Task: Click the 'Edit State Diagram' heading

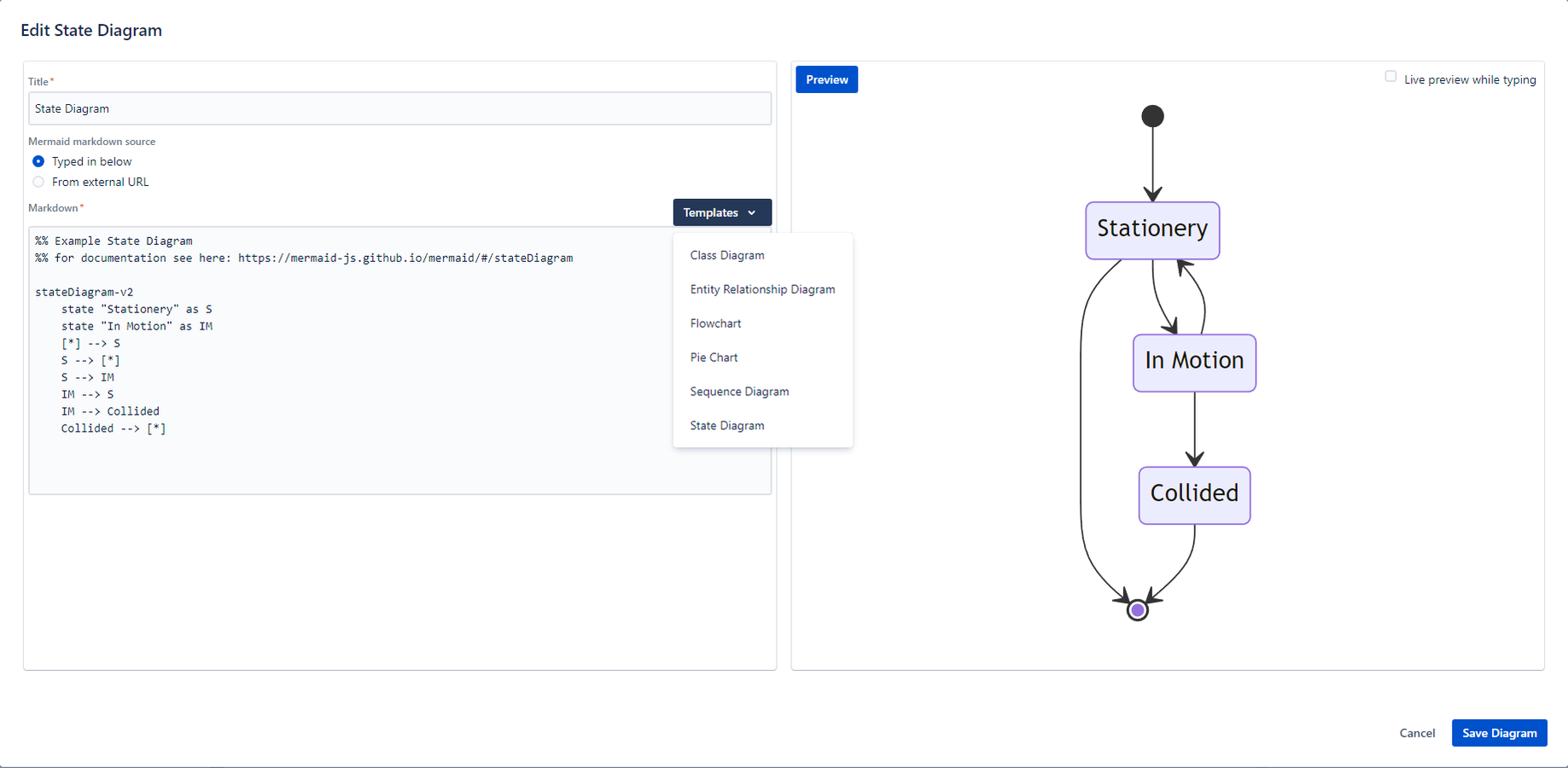Action: pyautogui.click(x=91, y=31)
